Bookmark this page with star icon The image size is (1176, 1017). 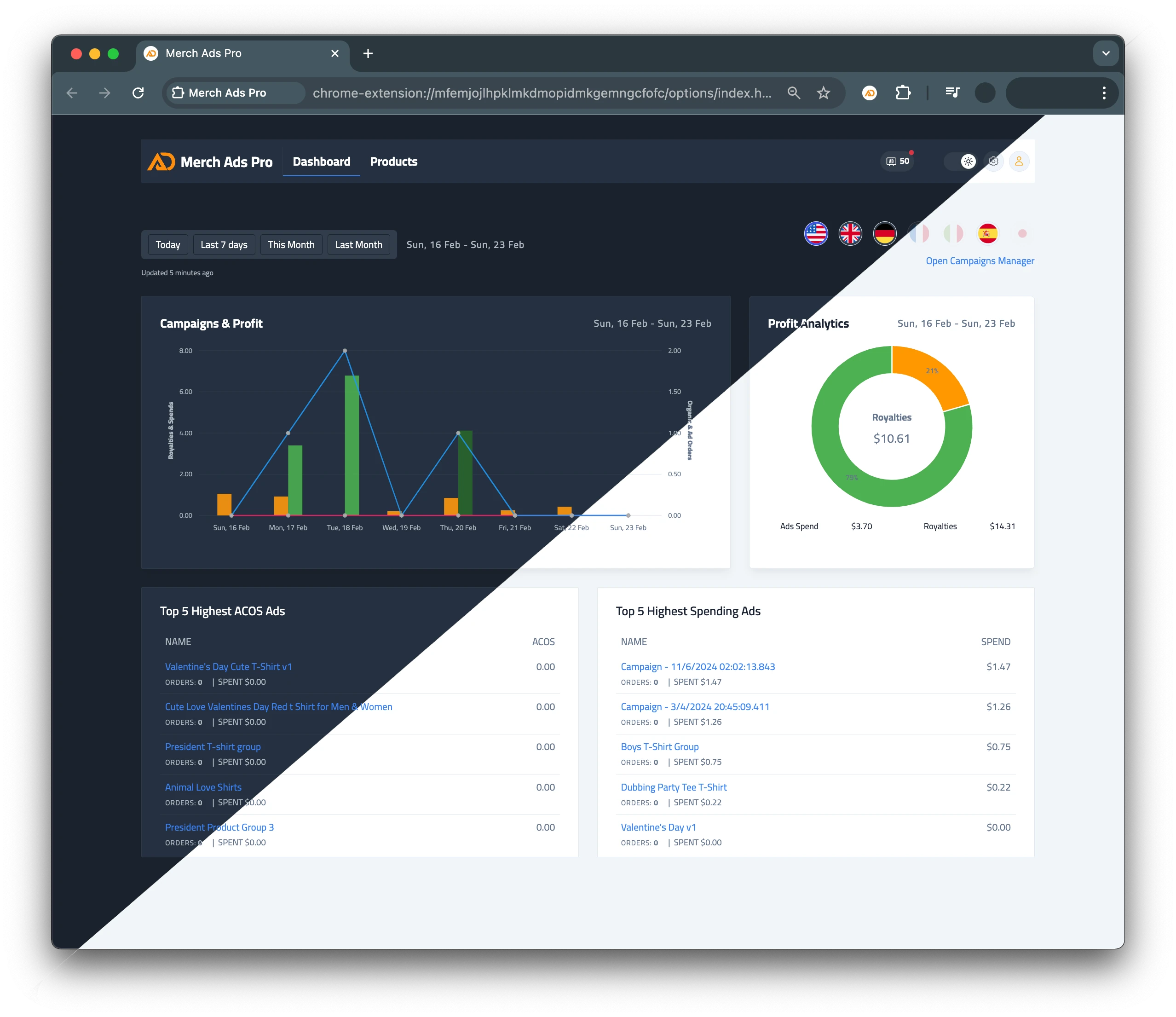[824, 92]
